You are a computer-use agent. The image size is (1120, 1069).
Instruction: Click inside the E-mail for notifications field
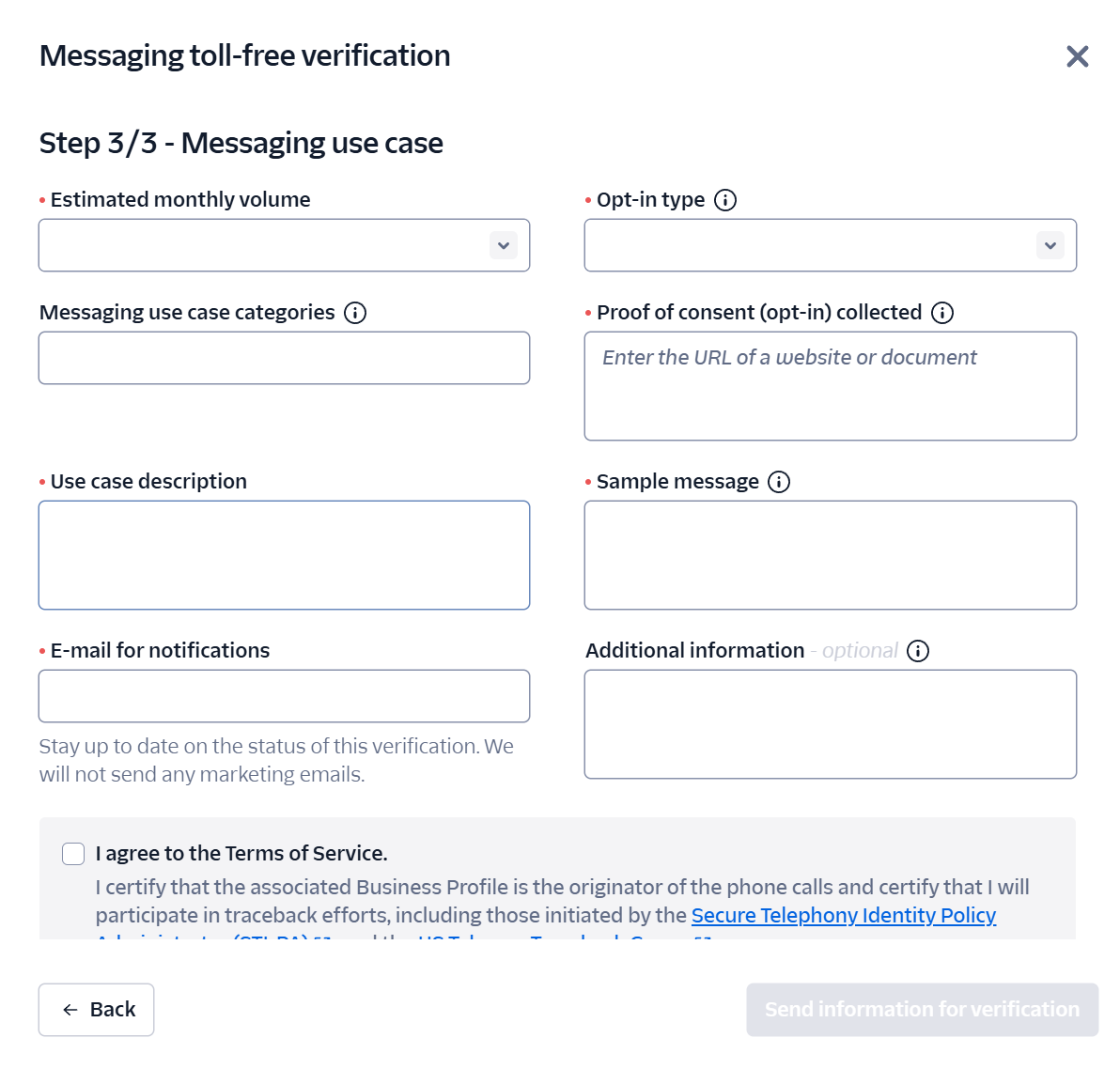point(284,696)
